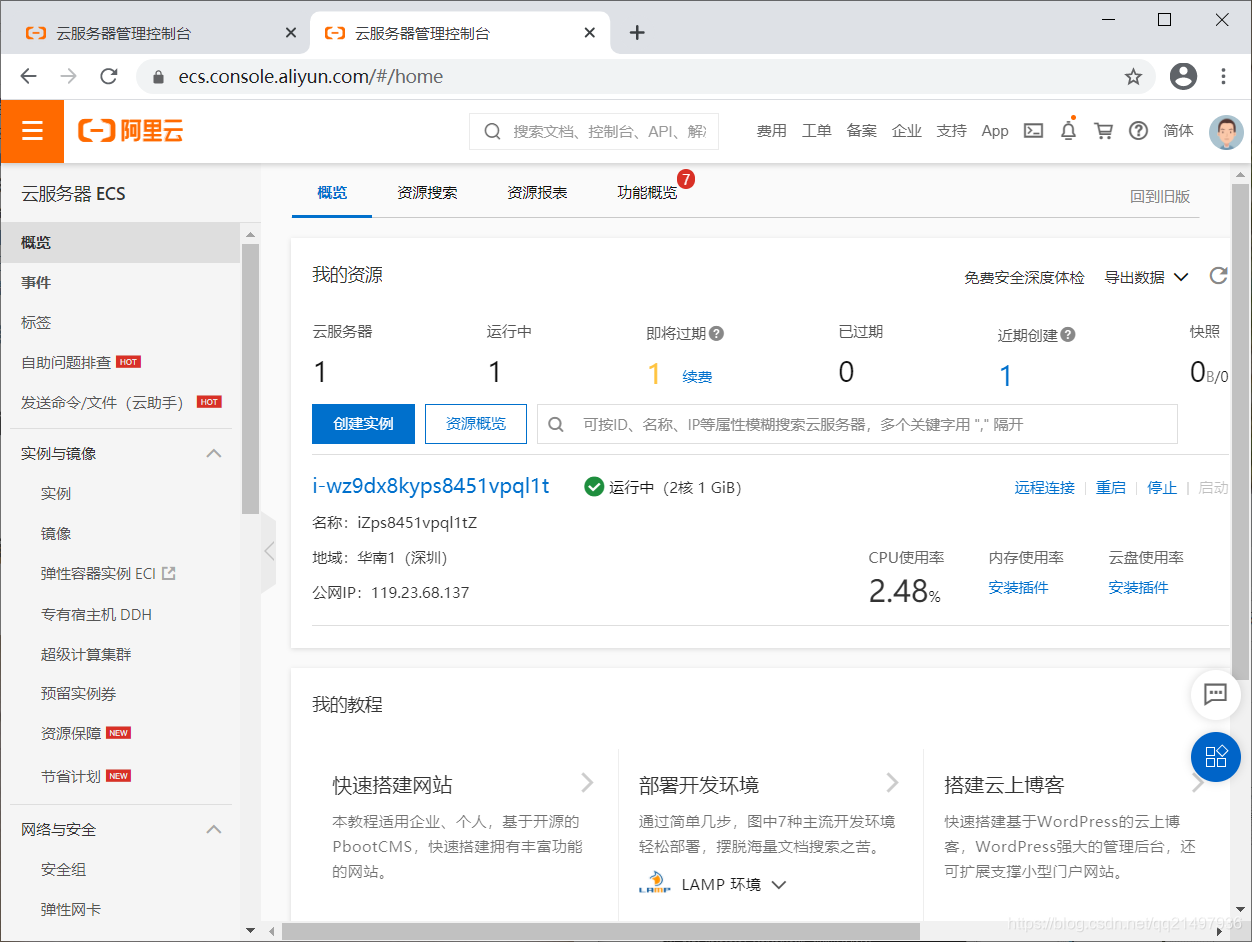The image size is (1252, 942).
Task: Click 远程连接 link
Action: [1044, 488]
